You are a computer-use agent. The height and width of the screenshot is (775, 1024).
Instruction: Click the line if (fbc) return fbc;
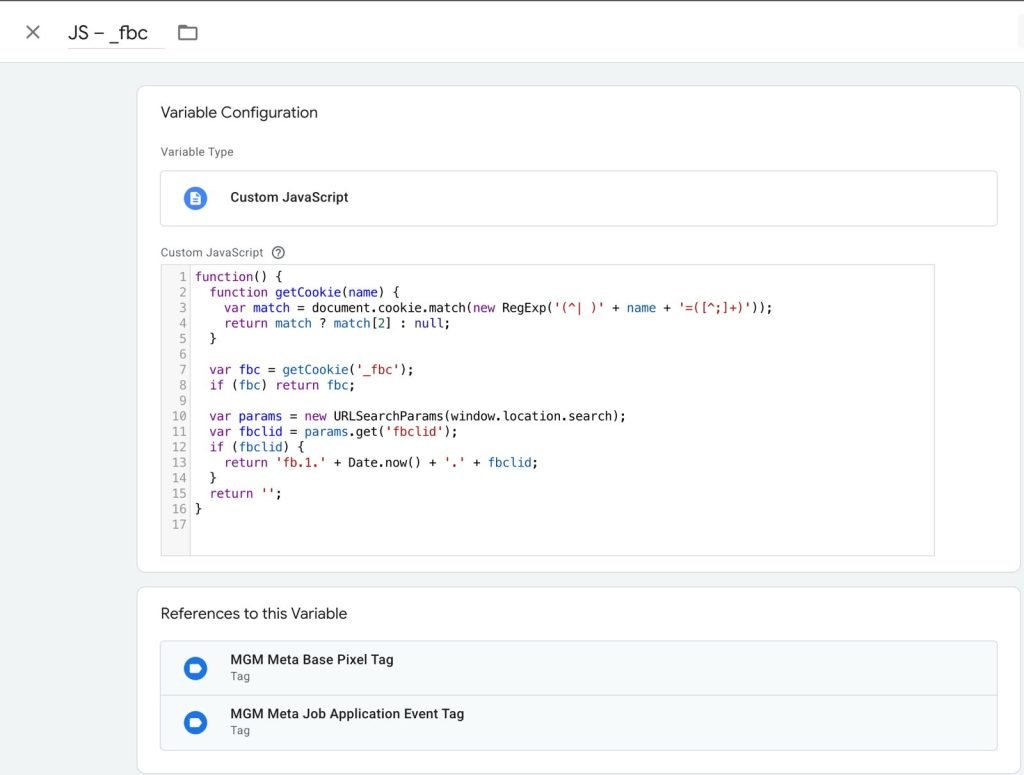point(282,385)
